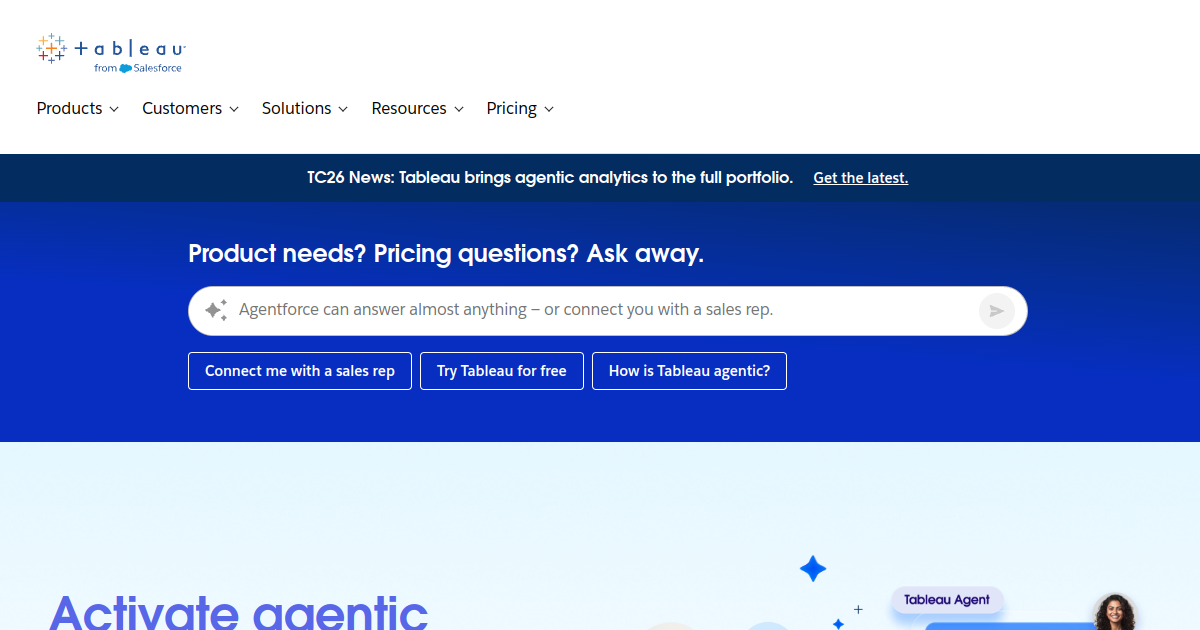
Task: Click 'How is Tableau agentic?' button
Action: tap(690, 371)
